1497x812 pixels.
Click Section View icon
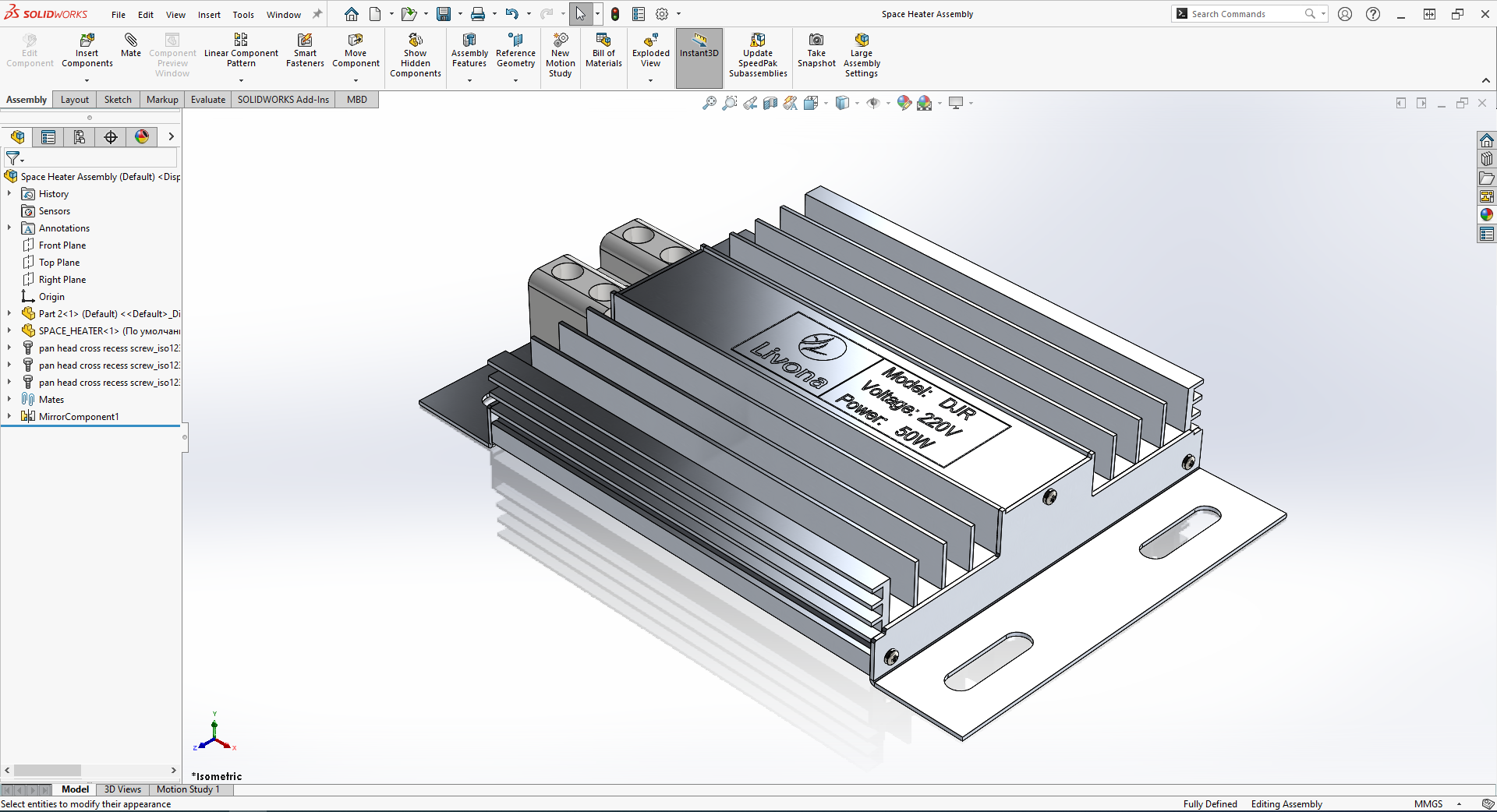tap(770, 103)
